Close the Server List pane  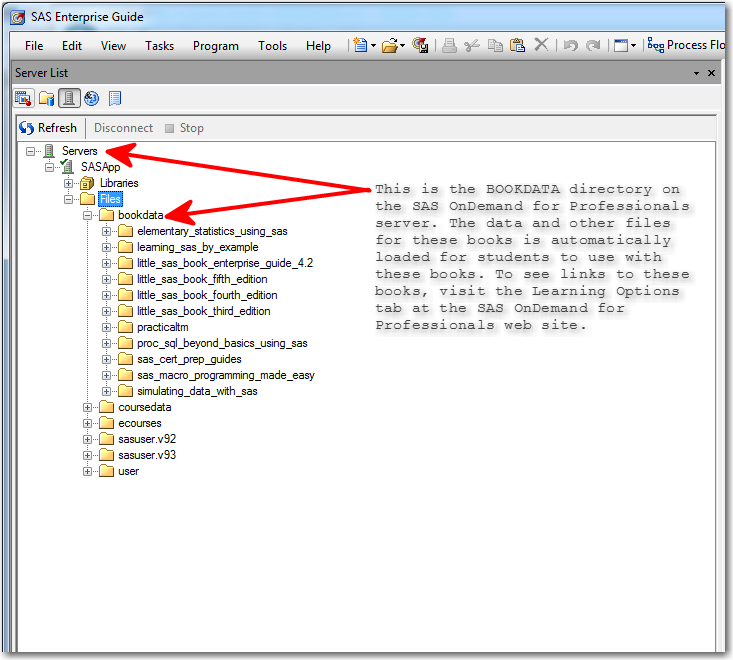pyautogui.click(x=711, y=73)
